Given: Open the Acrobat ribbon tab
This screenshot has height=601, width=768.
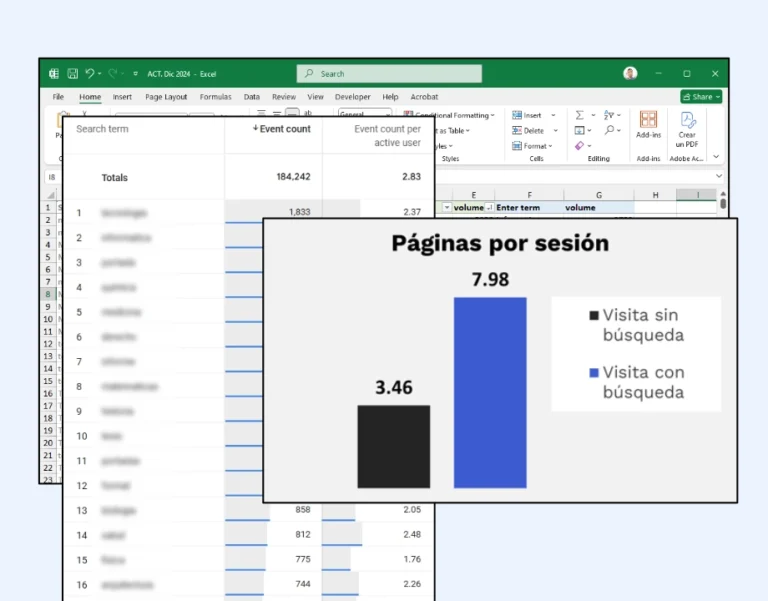Looking at the screenshot, I should pos(424,97).
